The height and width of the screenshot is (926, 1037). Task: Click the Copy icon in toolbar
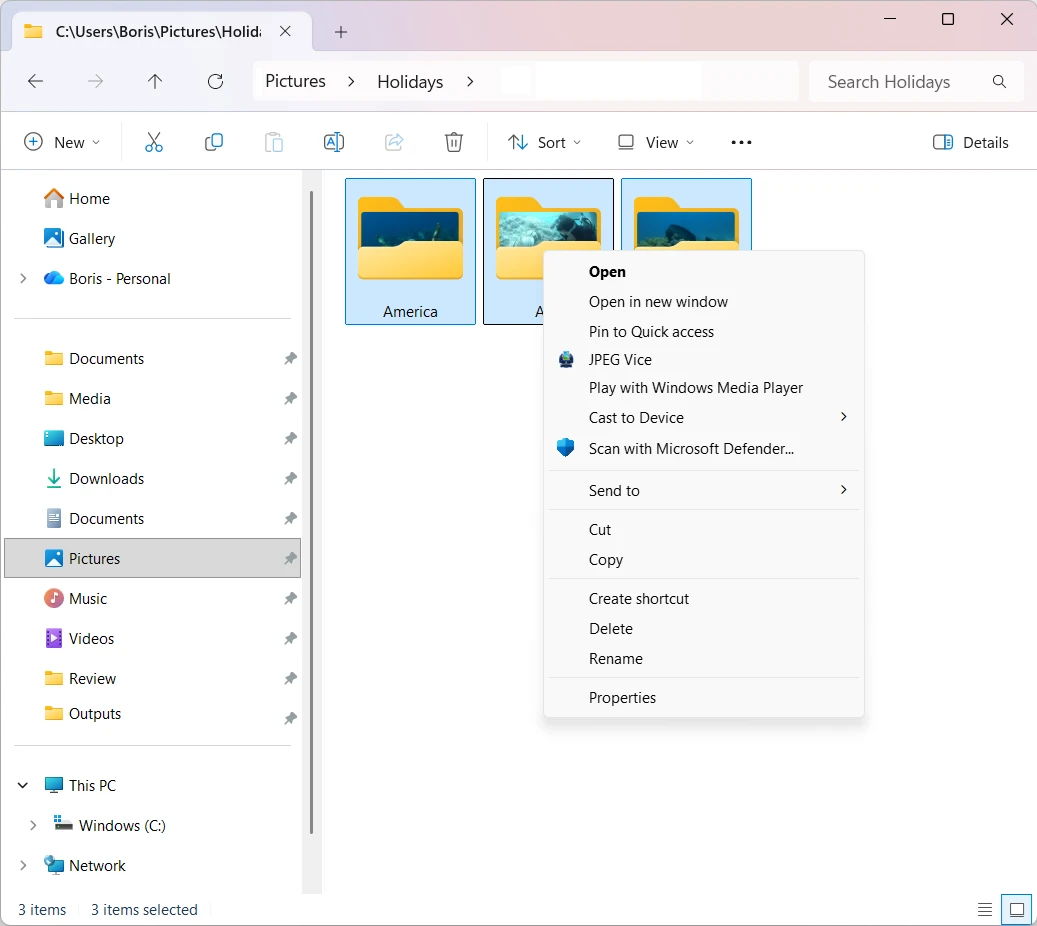(x=214, y=142)
